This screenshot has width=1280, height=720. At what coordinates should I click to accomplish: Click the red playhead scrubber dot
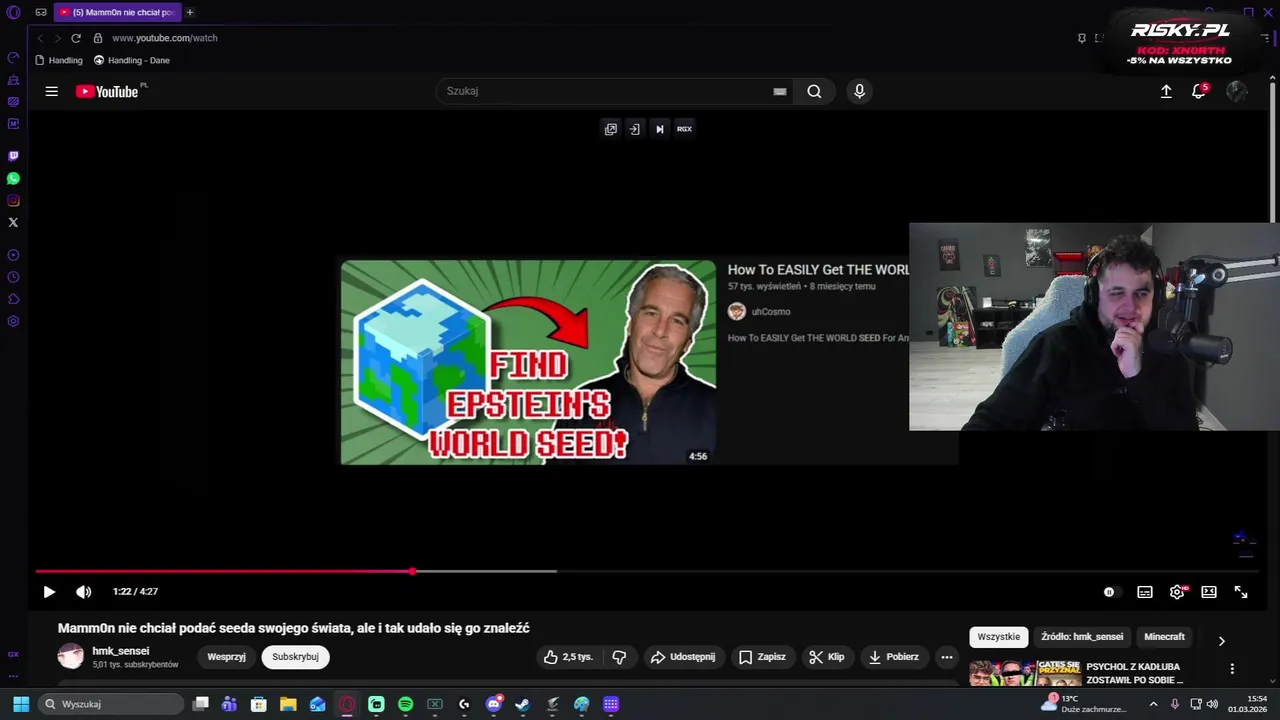(x=412, y=571)
